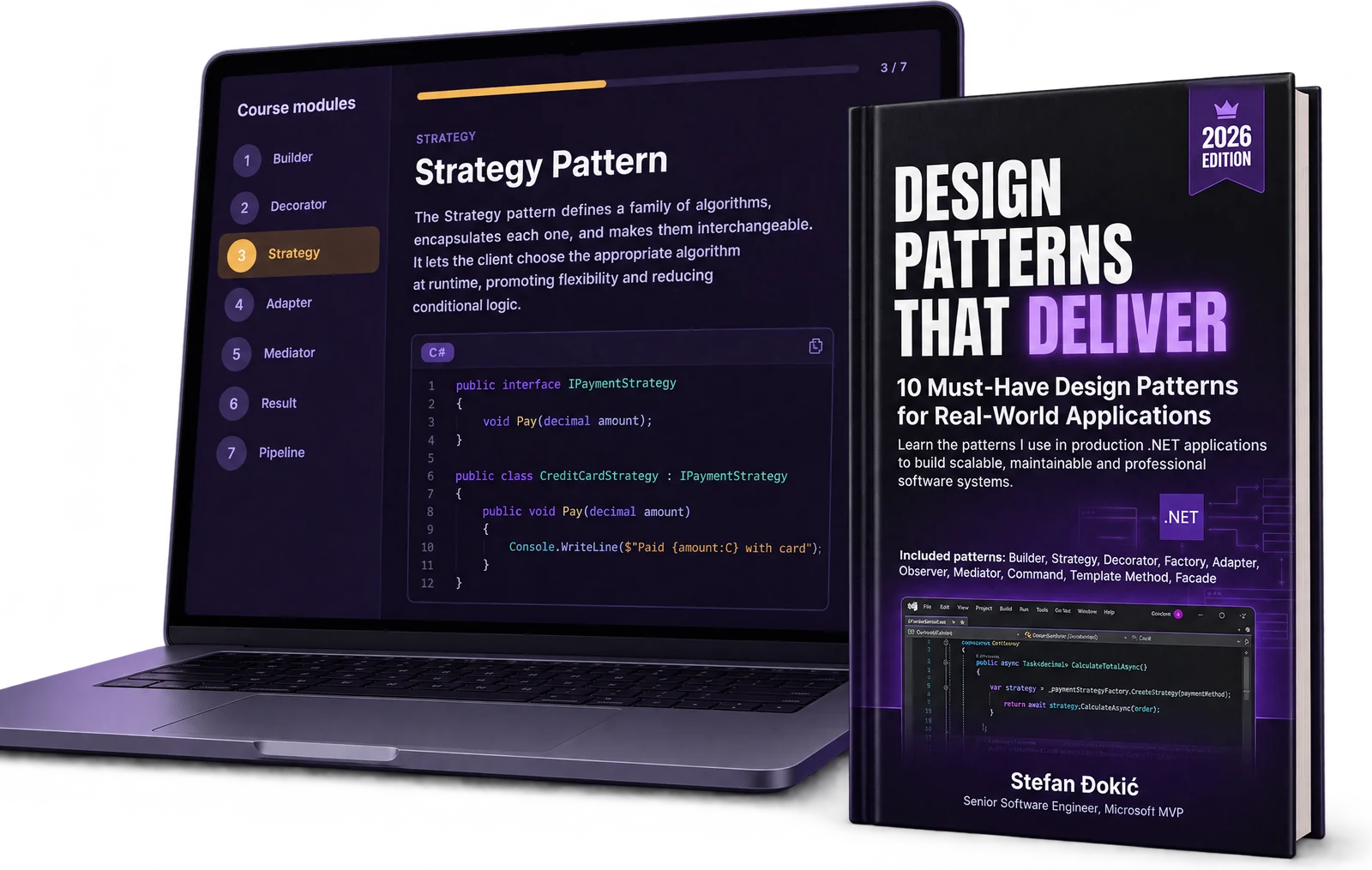1372x870 pixels.
Task: Click the highlighted number 3 Strategy badge
Action: coord(242,255)
